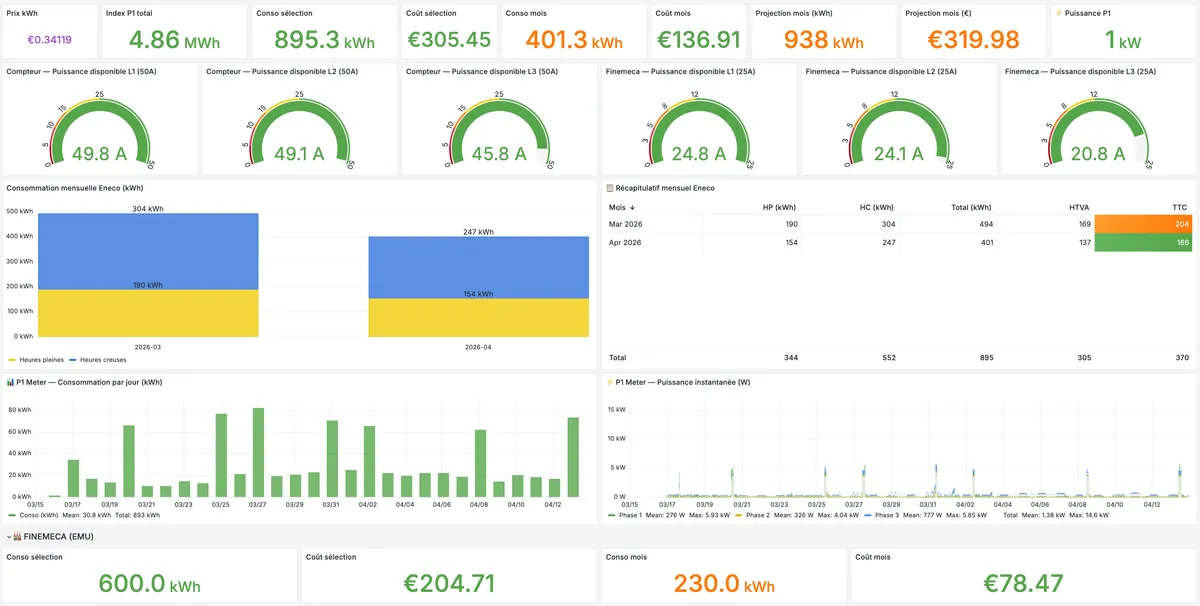Click the lightning icon on the Puissance P1 panel

coord(1059,10)
